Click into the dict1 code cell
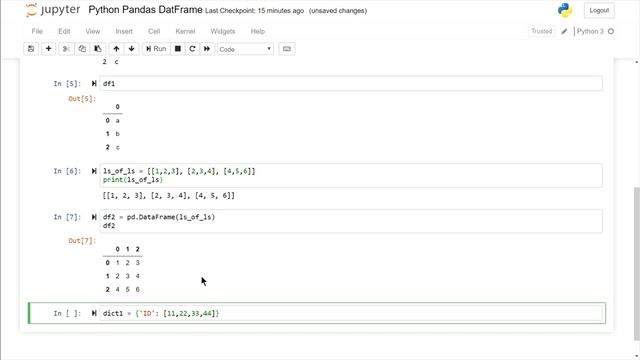The image size is (640, 360). (x=351, y=313)
